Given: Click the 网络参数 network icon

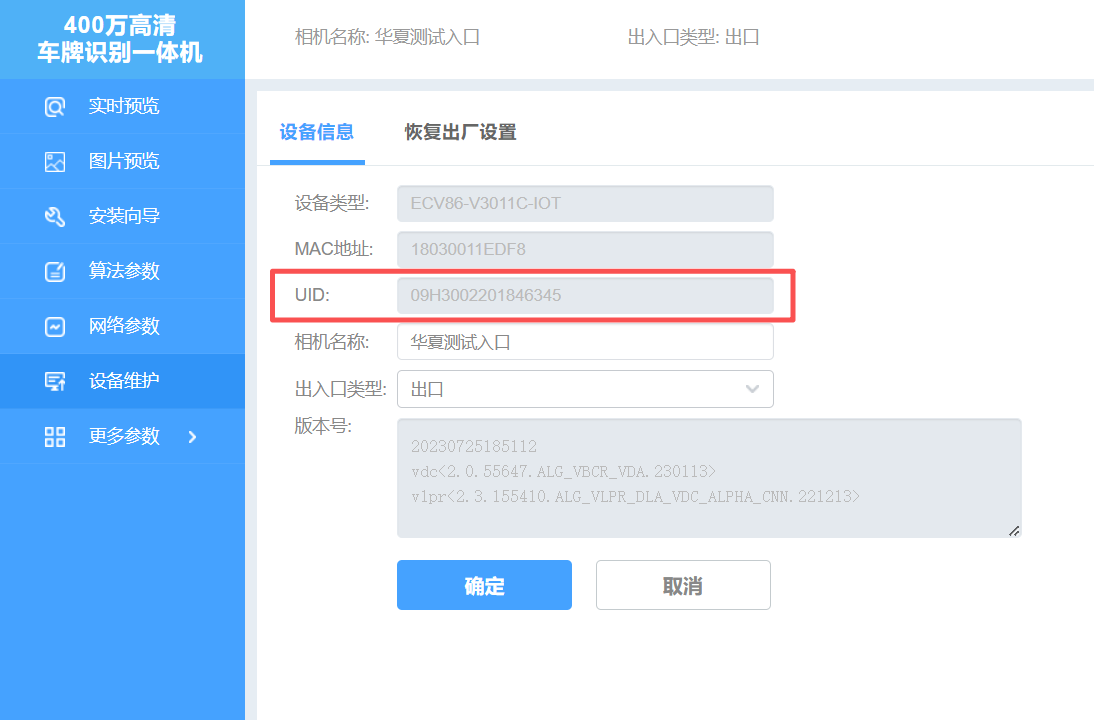Looking at the screenshot, I should point(55,327).
